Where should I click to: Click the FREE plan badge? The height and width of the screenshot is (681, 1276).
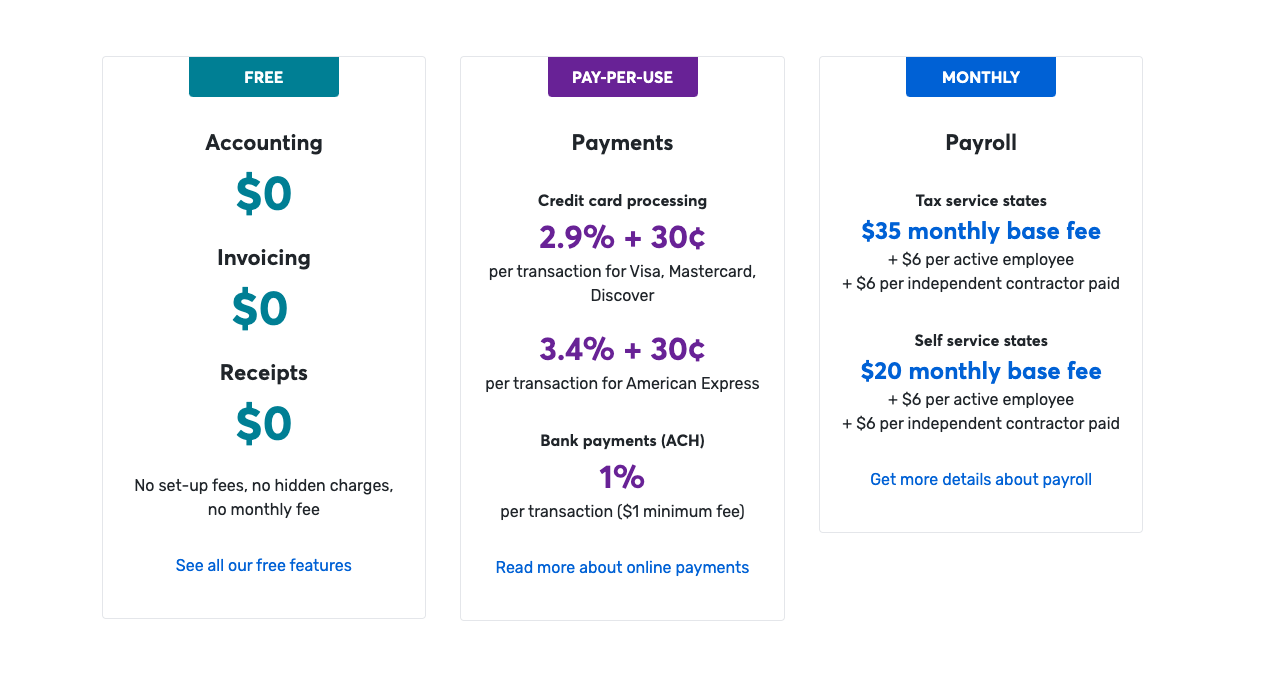click(264, 77)
